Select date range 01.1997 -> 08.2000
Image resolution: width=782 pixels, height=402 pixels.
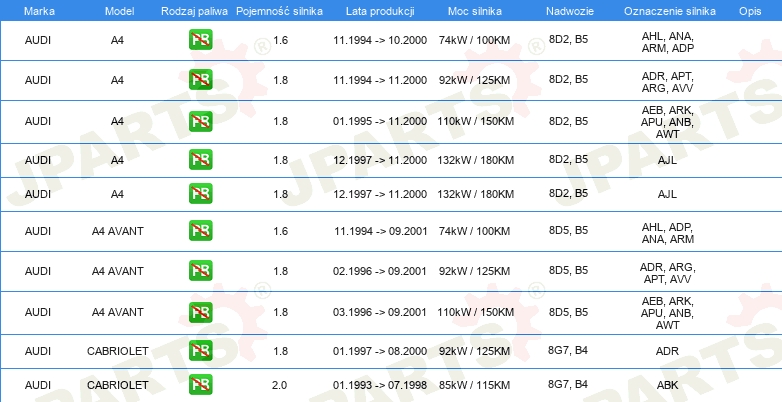click(380, 351)
